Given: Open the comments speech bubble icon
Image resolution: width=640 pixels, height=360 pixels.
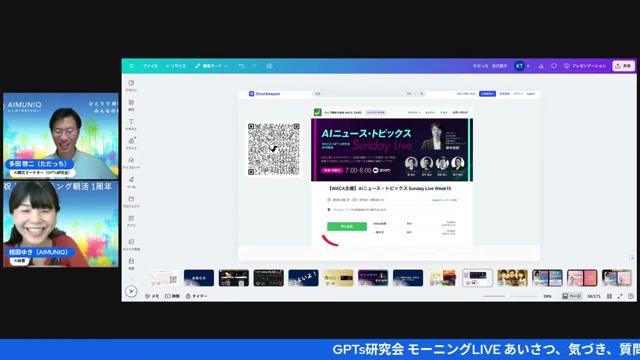Looking at the screenshot, I should pos(554,66).
